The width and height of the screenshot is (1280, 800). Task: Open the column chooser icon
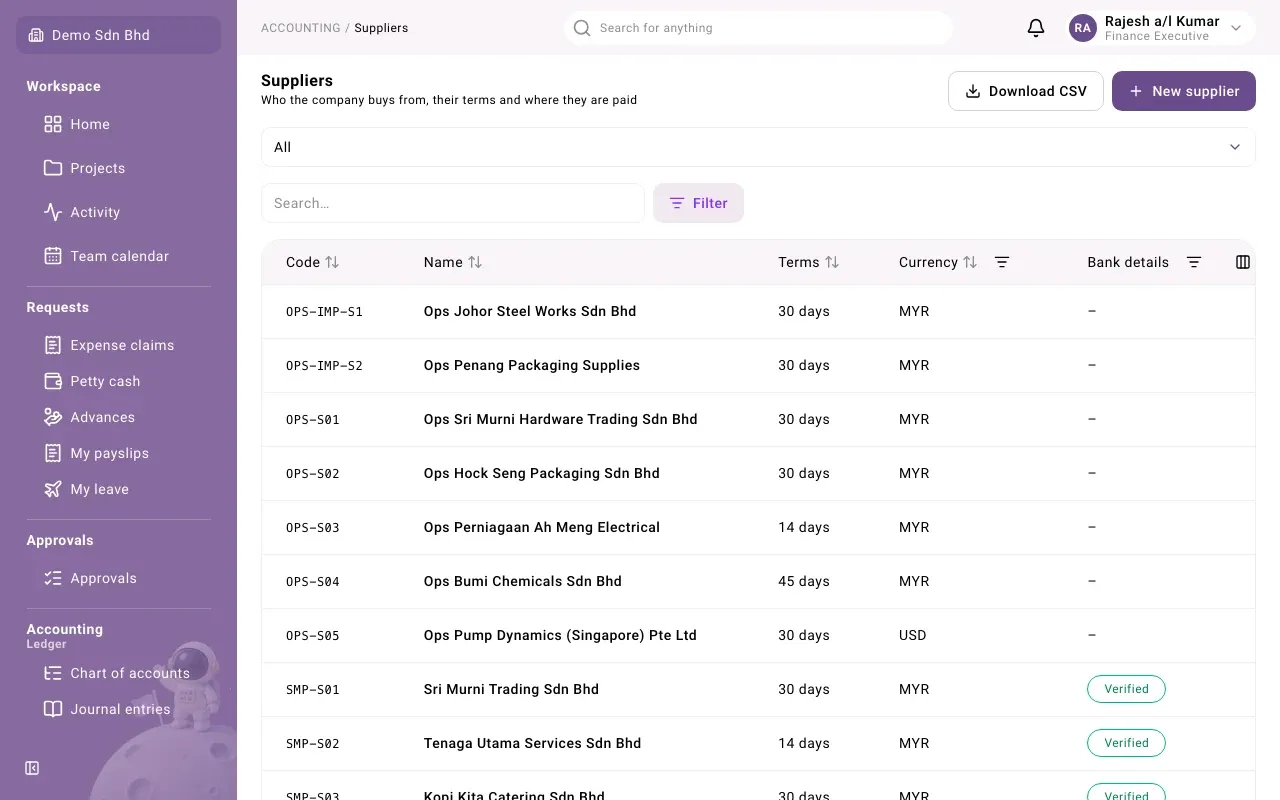coord(1243,262)
